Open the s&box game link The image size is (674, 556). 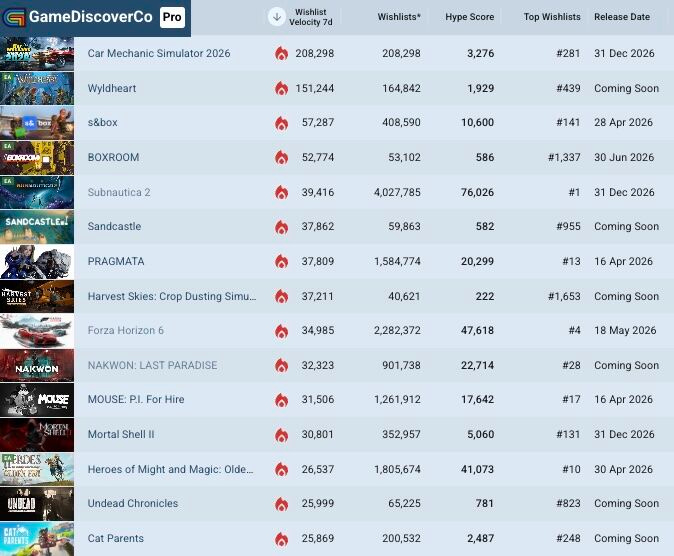tap(102, 123)
